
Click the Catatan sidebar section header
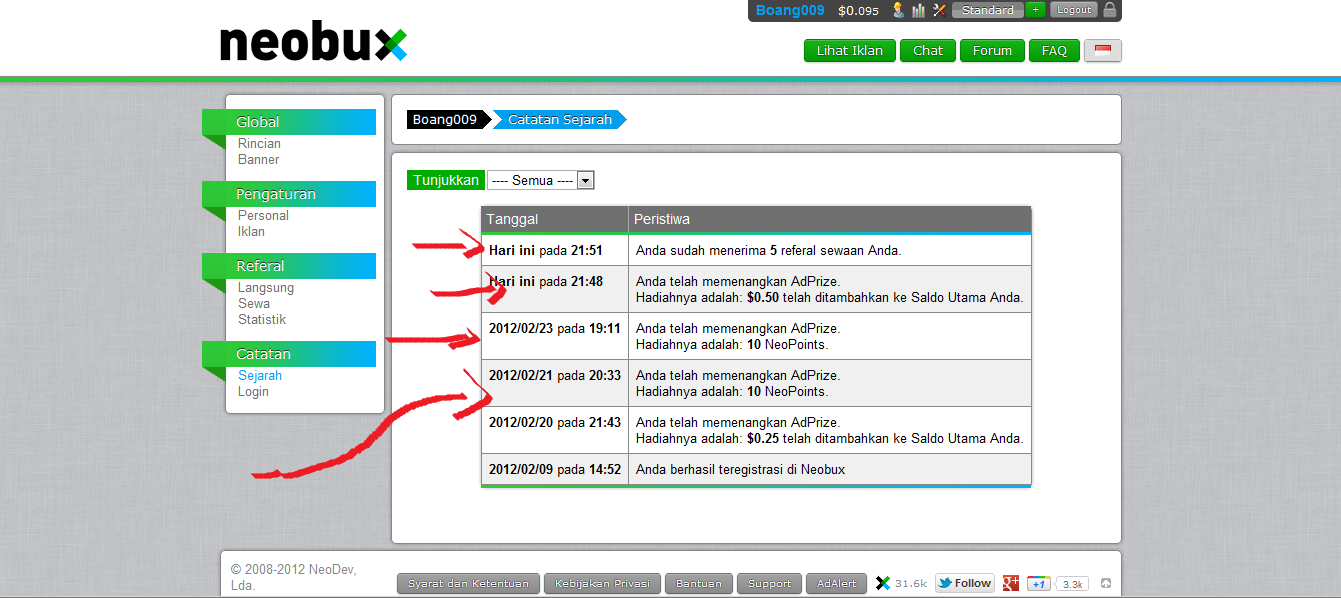(289, 354)
